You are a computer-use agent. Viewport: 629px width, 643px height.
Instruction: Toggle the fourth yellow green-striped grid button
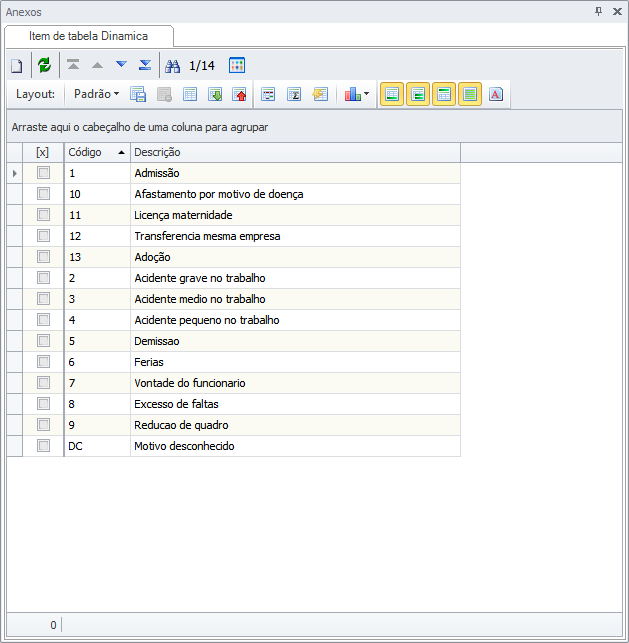click(470, 94)
